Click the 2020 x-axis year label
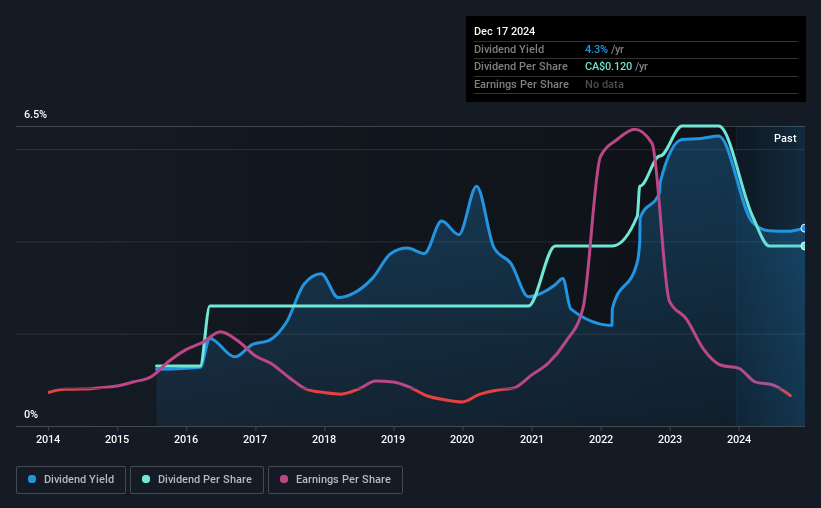Screen dimensions: 821x508 462,439
